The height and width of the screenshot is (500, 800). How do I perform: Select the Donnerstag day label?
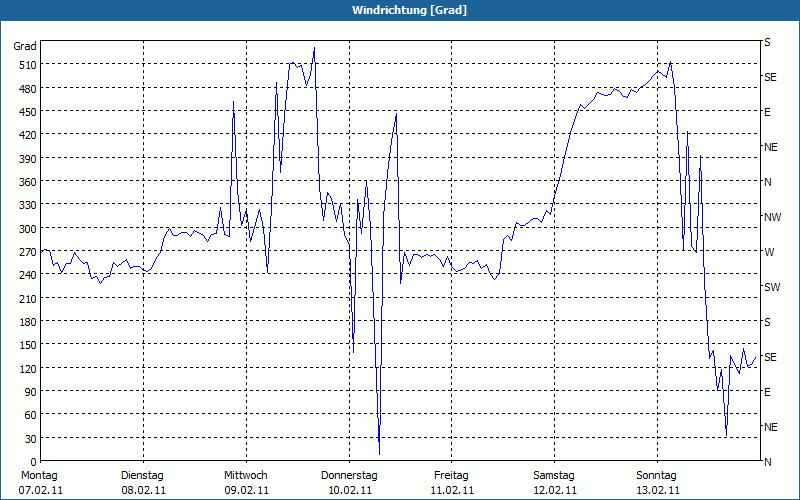coord(349,476)
